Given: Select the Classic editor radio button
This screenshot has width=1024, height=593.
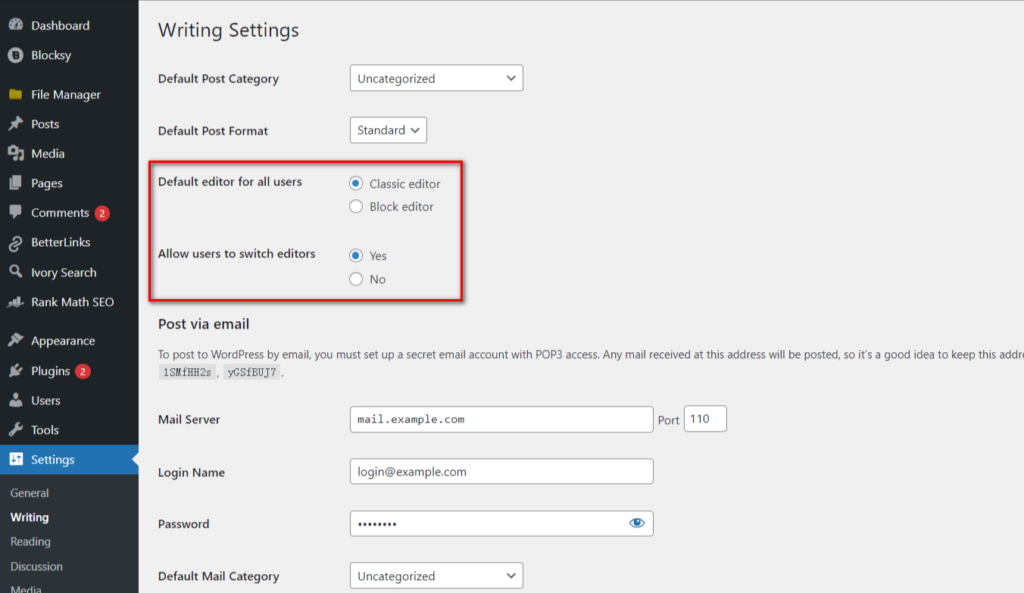Looking at the screenshot, I should pyautogui.click(x=356, y=184).
